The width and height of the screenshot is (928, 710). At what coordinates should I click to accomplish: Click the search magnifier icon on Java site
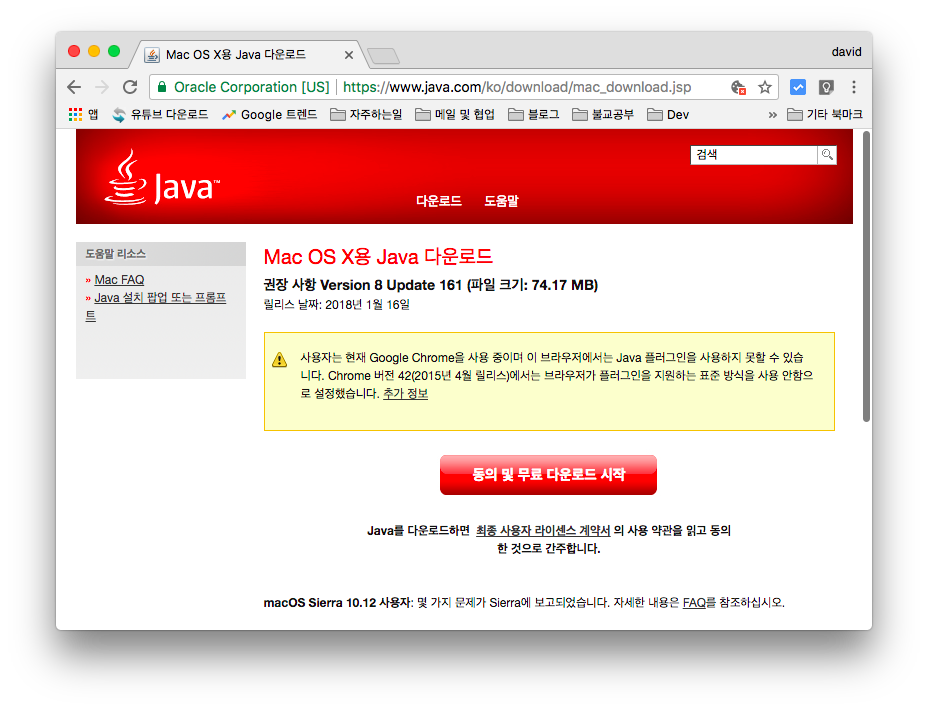point(827,155)
